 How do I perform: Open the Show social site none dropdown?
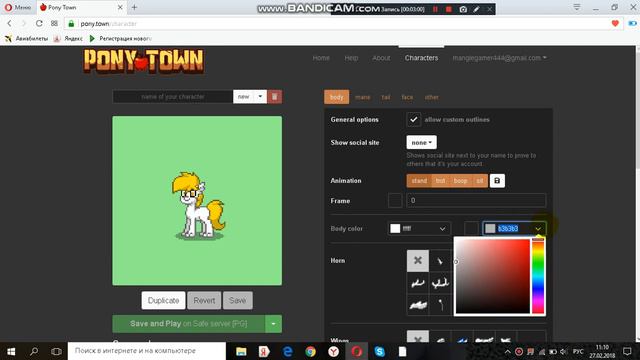tap(421, 142)
